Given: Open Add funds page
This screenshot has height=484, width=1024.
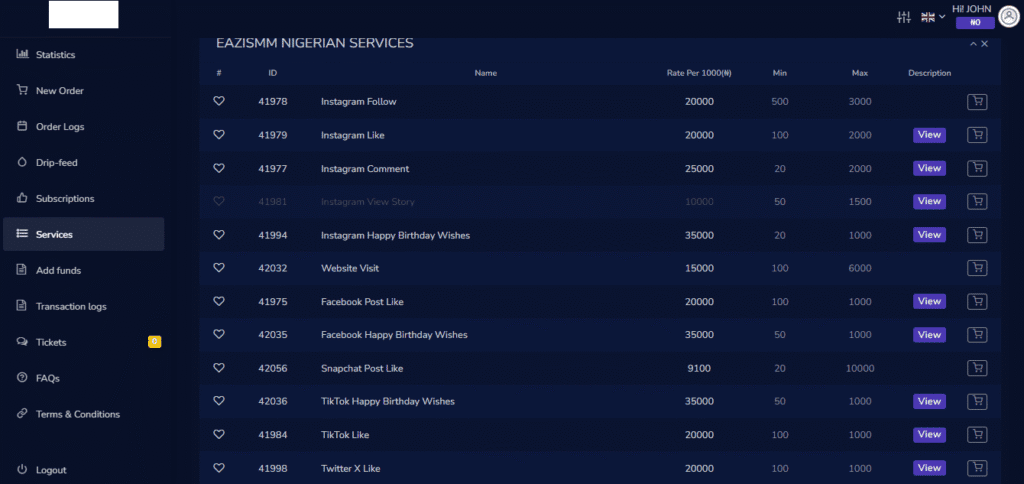Looking at the screenshot, I should (x=84, y=270).
